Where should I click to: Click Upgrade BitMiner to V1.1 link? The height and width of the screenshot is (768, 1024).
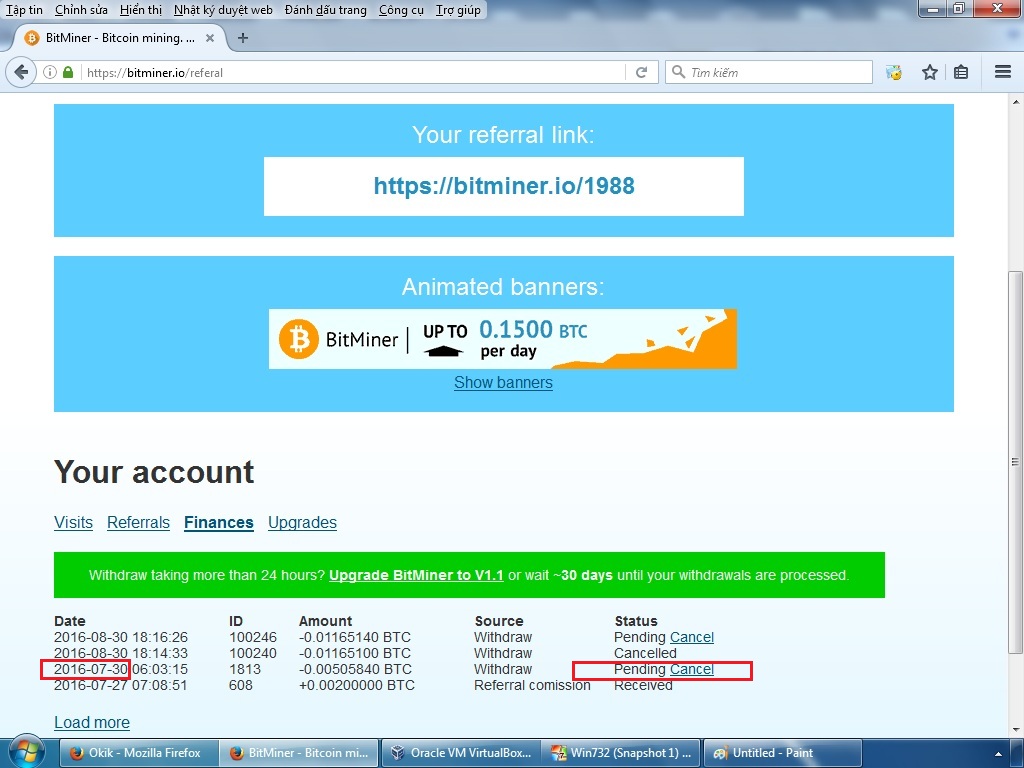pos(416,575)
